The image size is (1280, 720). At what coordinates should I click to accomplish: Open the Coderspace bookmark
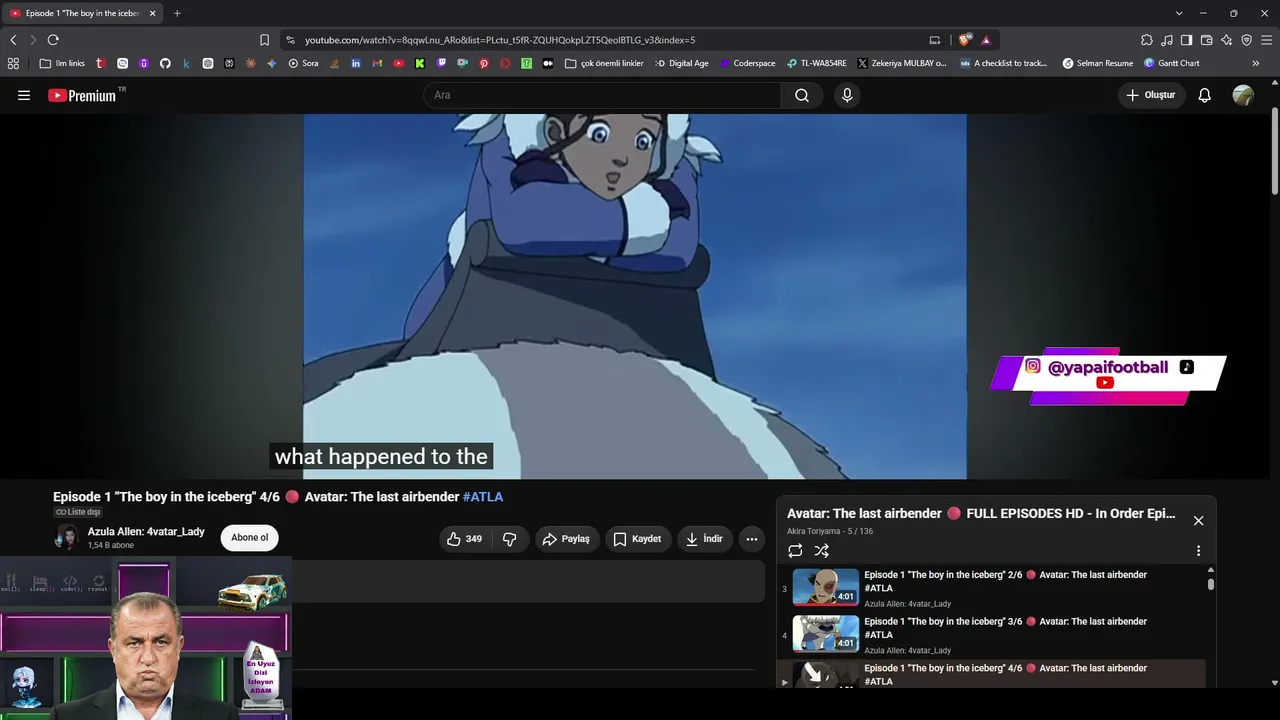pos(747,63)
